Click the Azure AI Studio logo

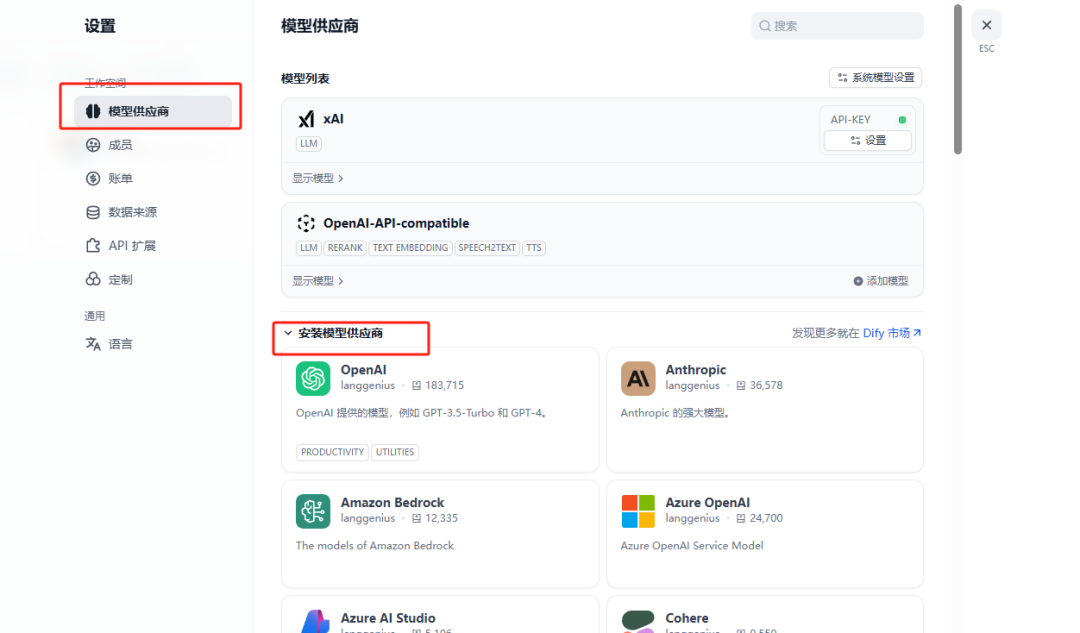313,621
